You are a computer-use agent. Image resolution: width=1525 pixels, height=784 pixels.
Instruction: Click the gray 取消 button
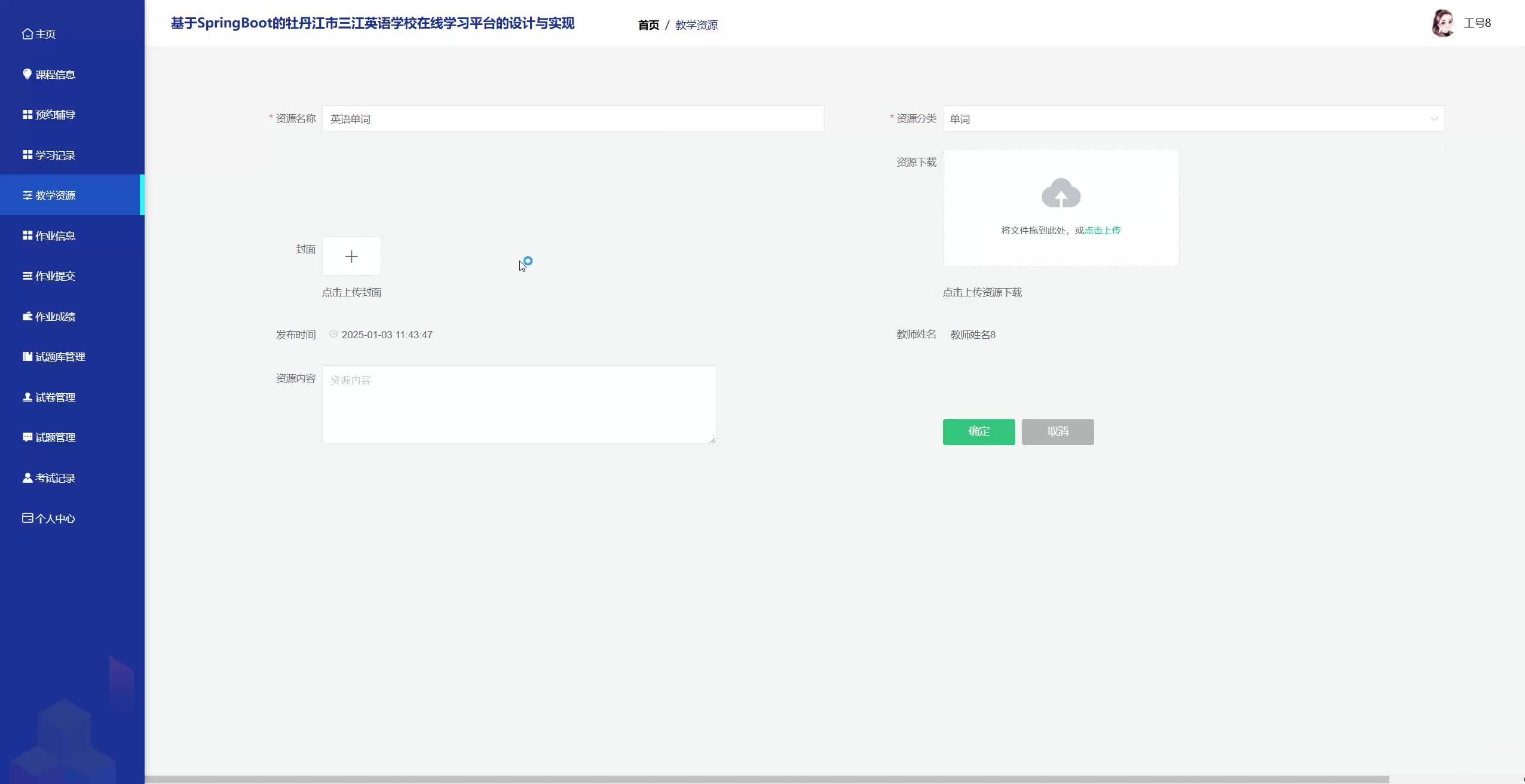1057,431
